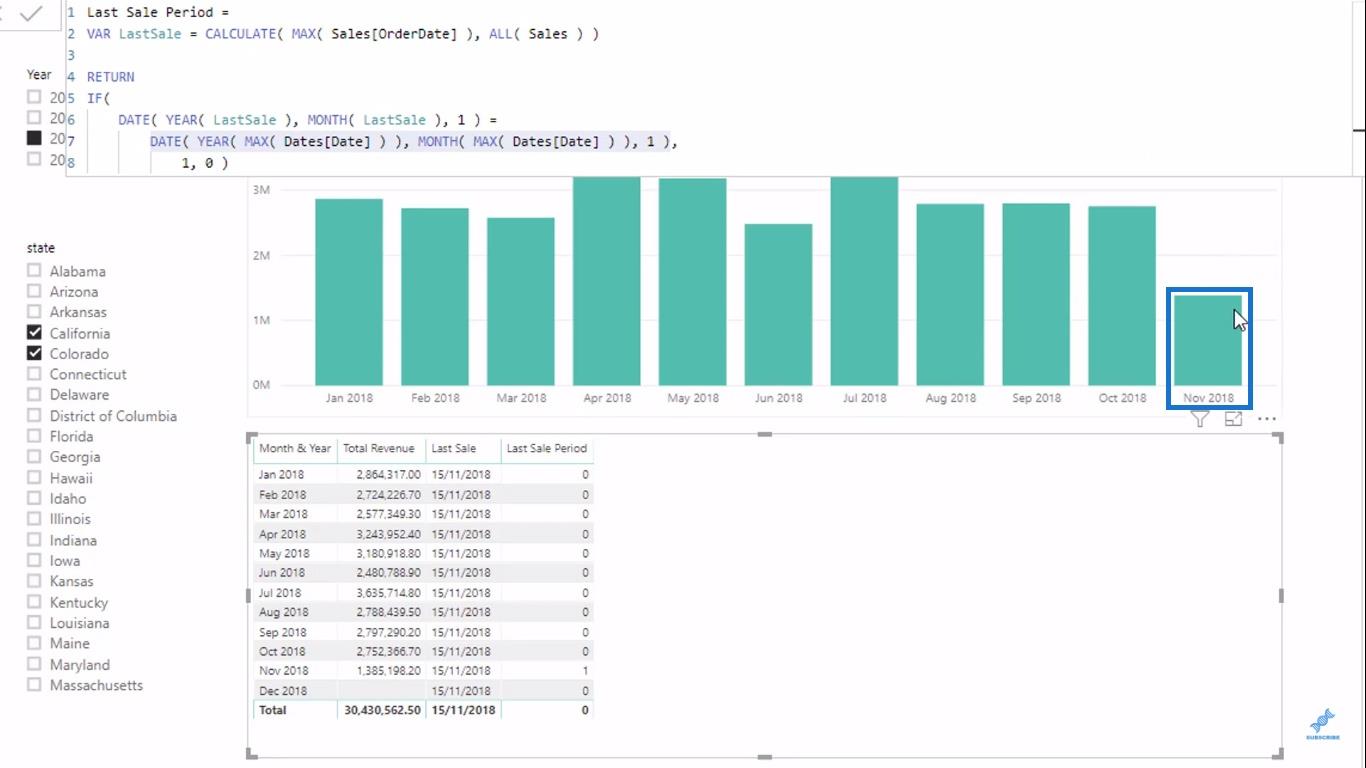Click the state slicer header
The width and height of the screenshot is (1366, 768).
(x=41, y=247)
